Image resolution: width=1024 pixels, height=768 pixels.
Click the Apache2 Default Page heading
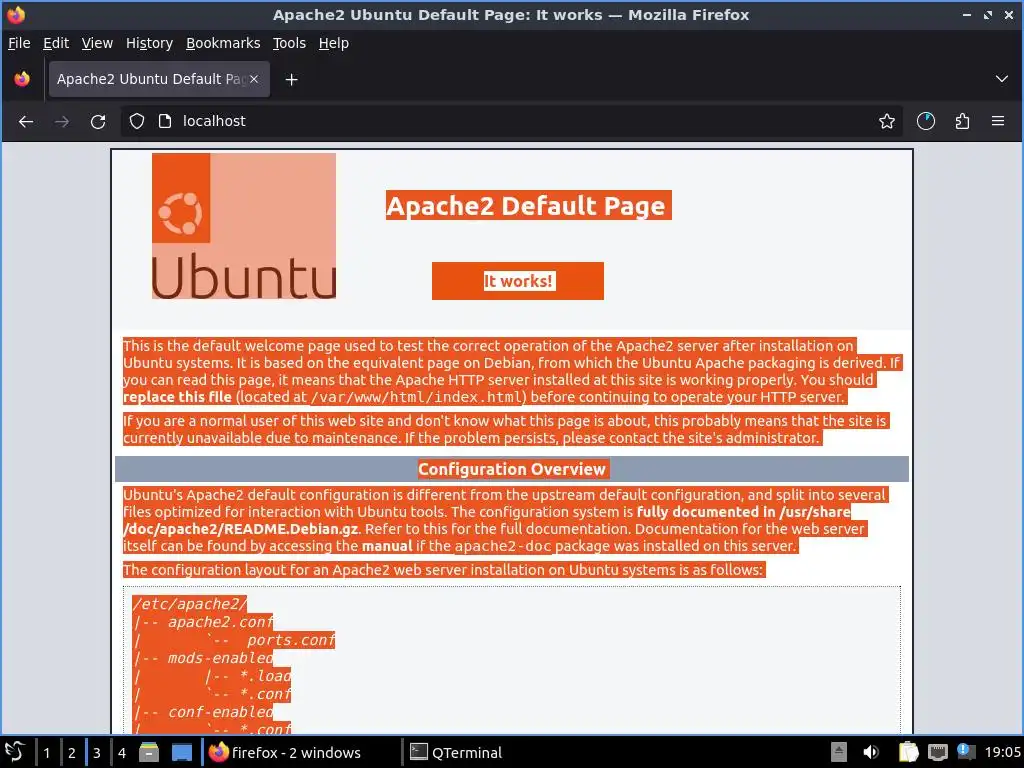coord(528,206)
